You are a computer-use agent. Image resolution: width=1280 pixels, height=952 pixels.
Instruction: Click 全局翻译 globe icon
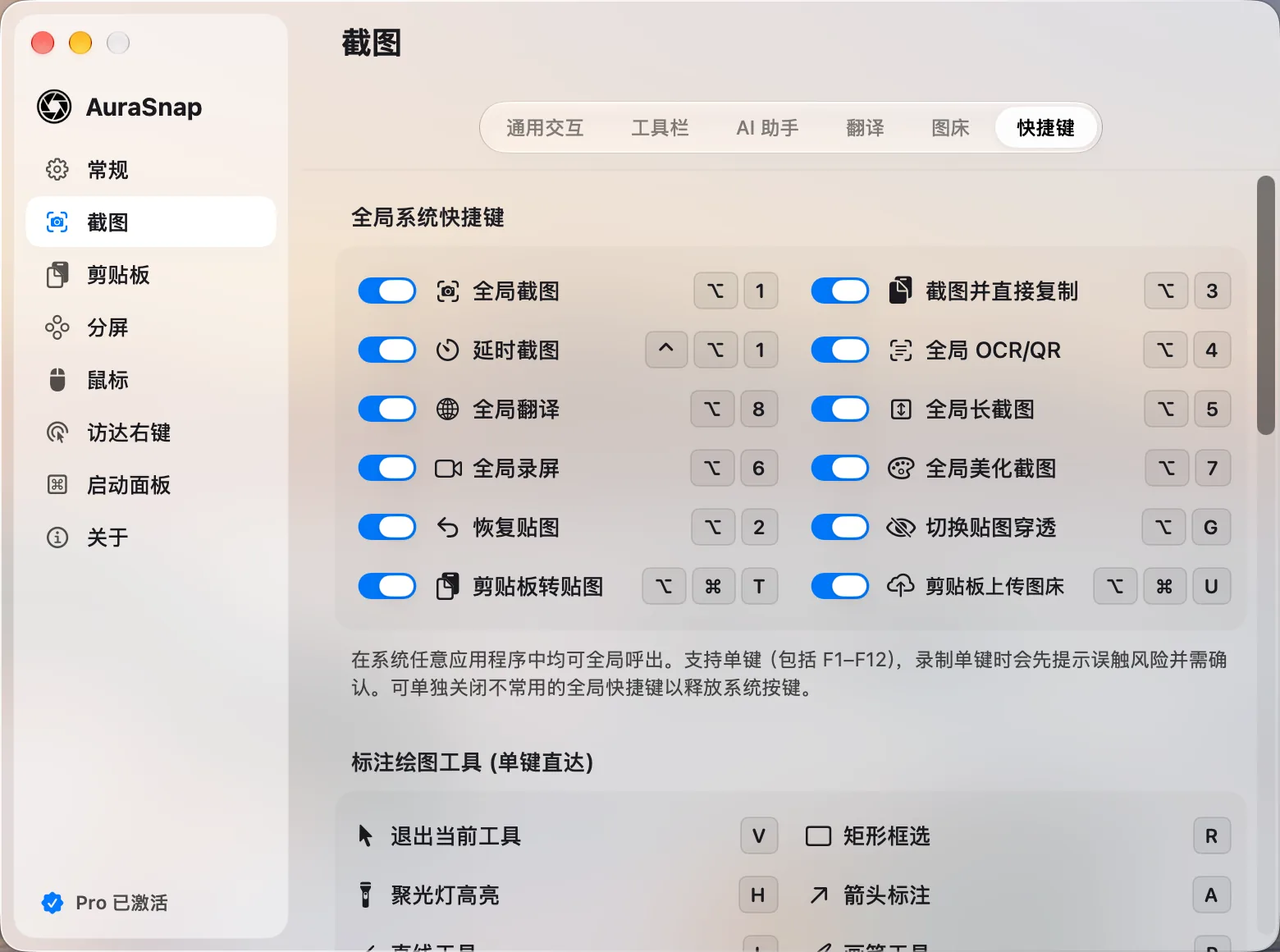click(x=448, y=410)
